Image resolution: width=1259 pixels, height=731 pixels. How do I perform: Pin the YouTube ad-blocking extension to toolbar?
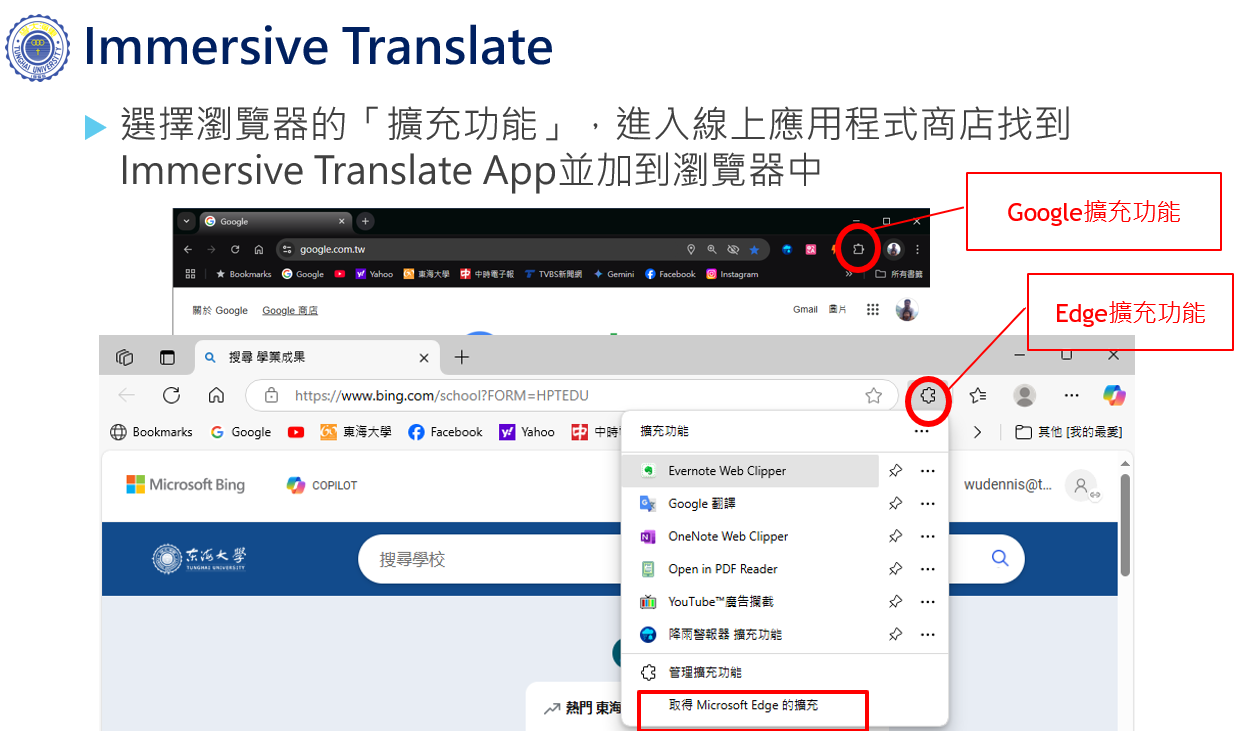895,602
